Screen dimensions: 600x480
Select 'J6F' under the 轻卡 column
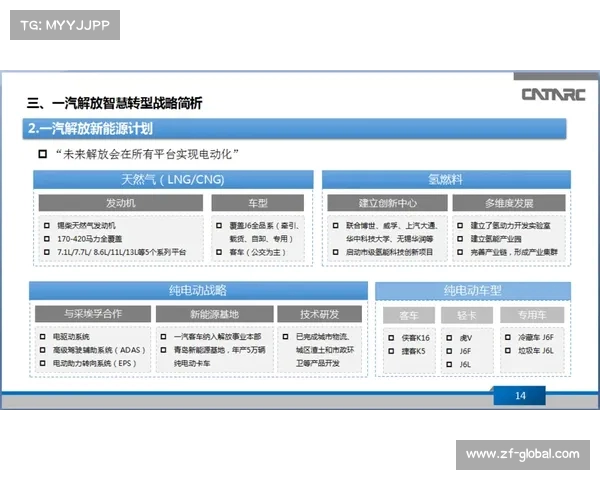tap(465, 351)
